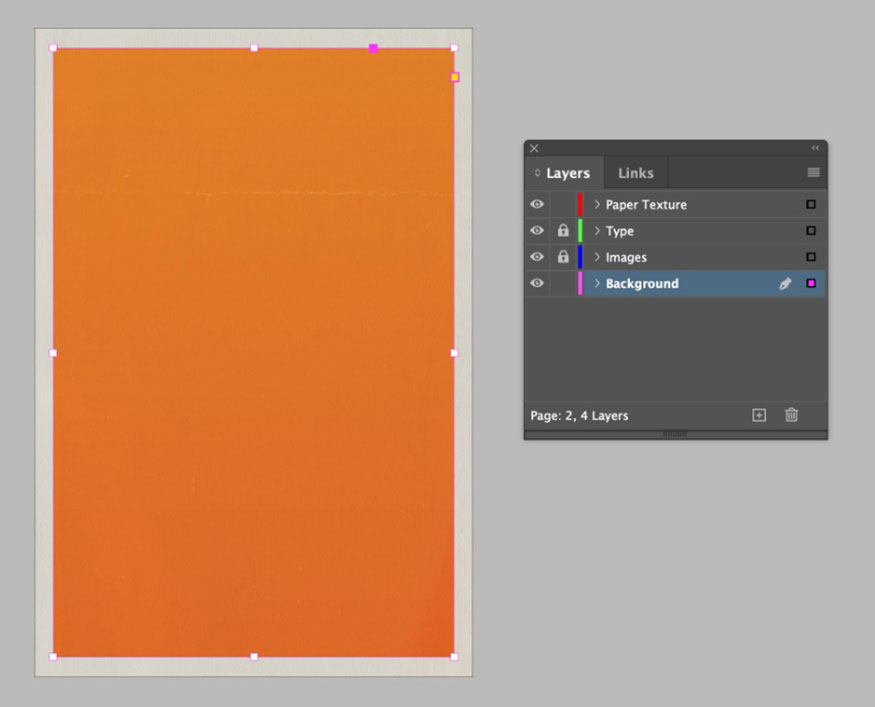Click the pen icon on the Background layer
Screen dimensions: 875x707
point(785,283)
